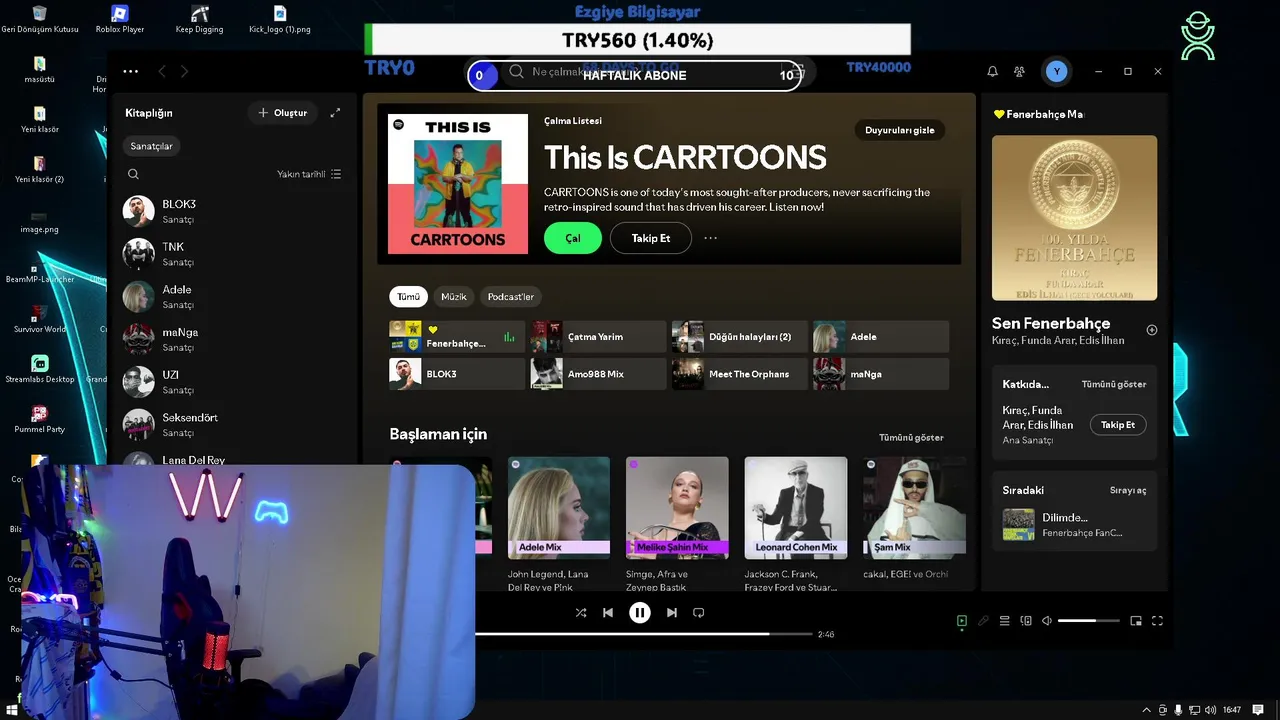
Task: Search in your library
Action: tap(133, 174)
